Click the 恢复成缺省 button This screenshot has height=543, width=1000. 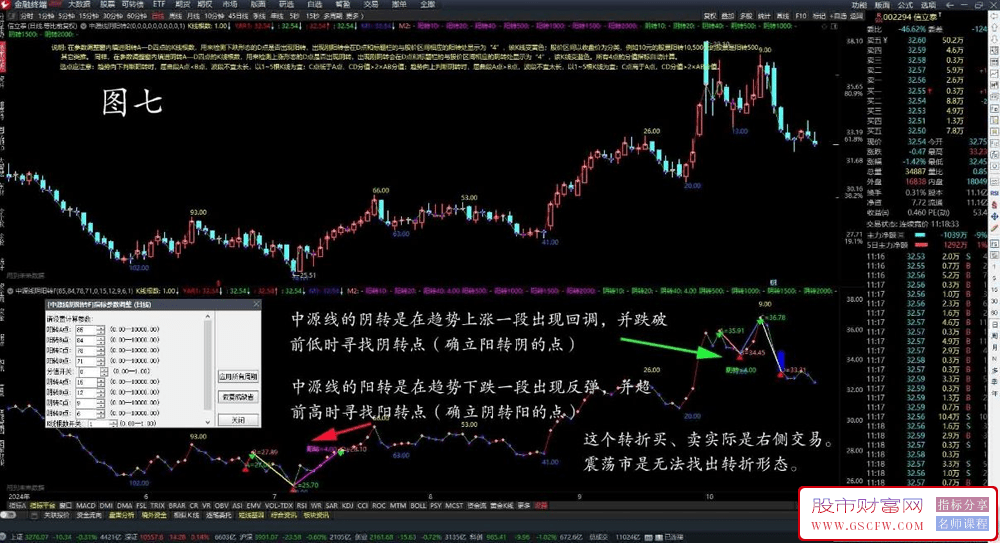(x=238, y=397)
